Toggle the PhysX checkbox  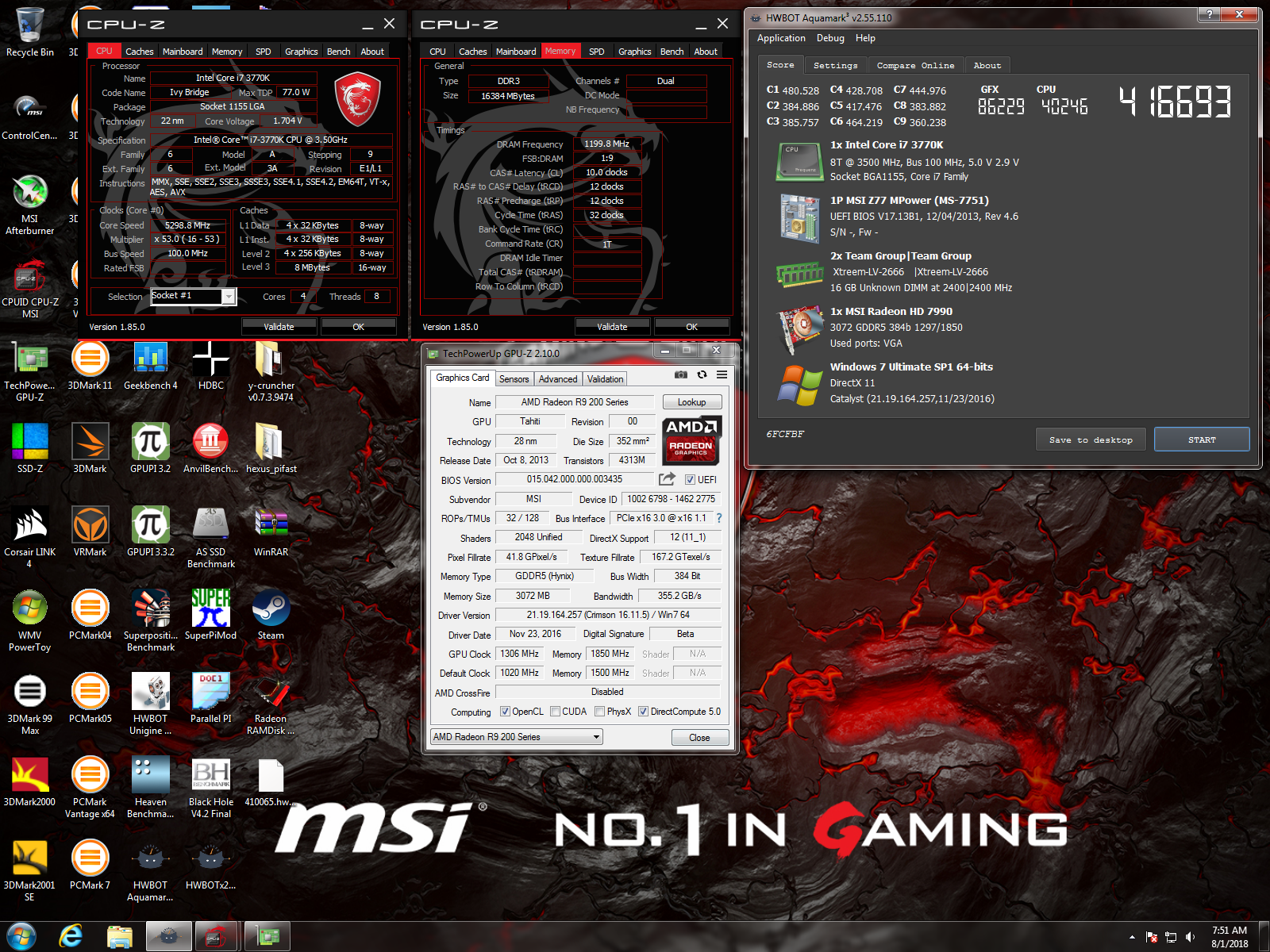tap(600, 712)
